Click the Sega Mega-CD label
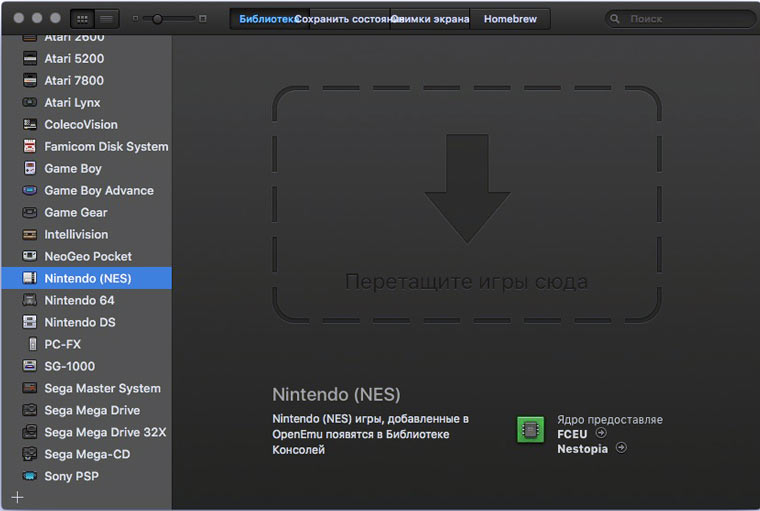The width and height of the screenshot is (760, 511). 87,454
